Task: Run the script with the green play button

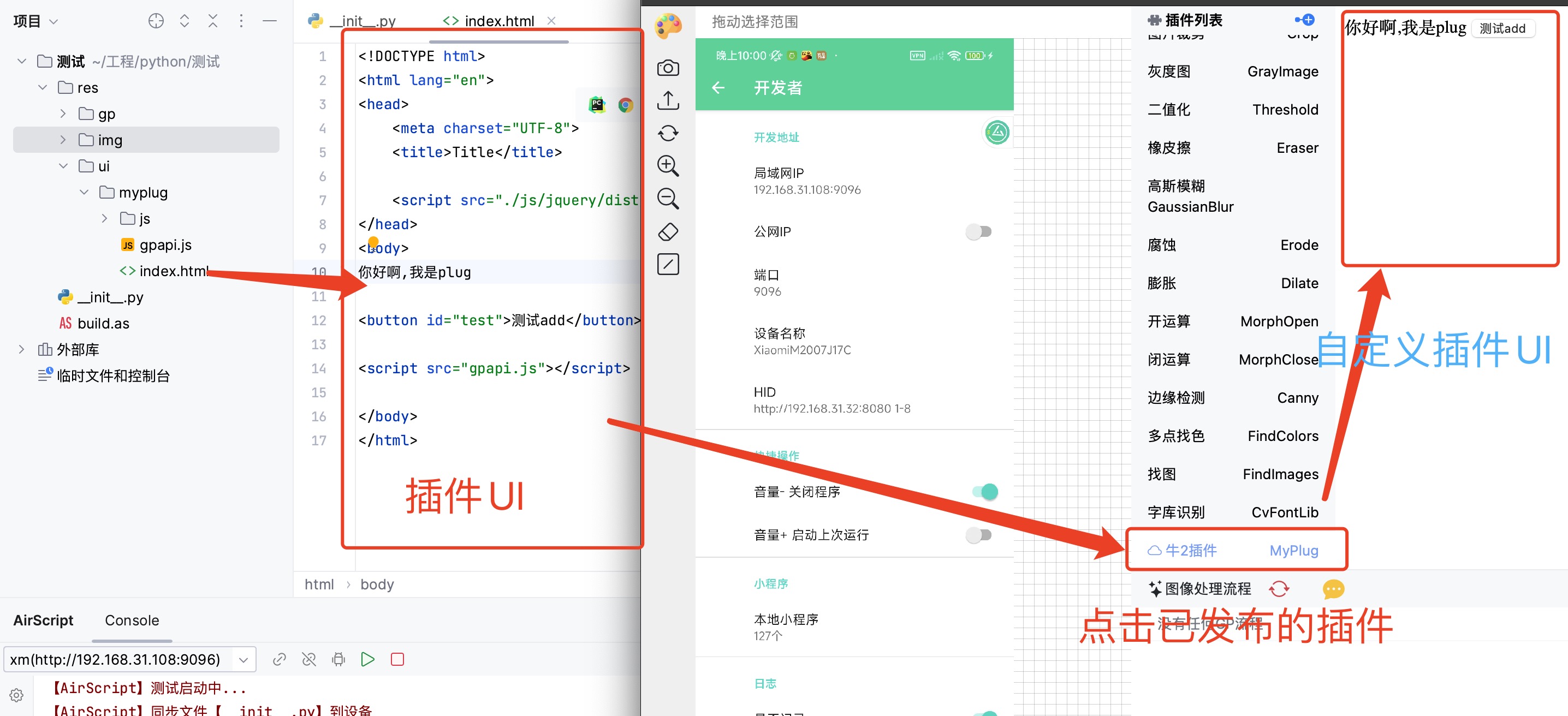Action: [x=367, y=659]
